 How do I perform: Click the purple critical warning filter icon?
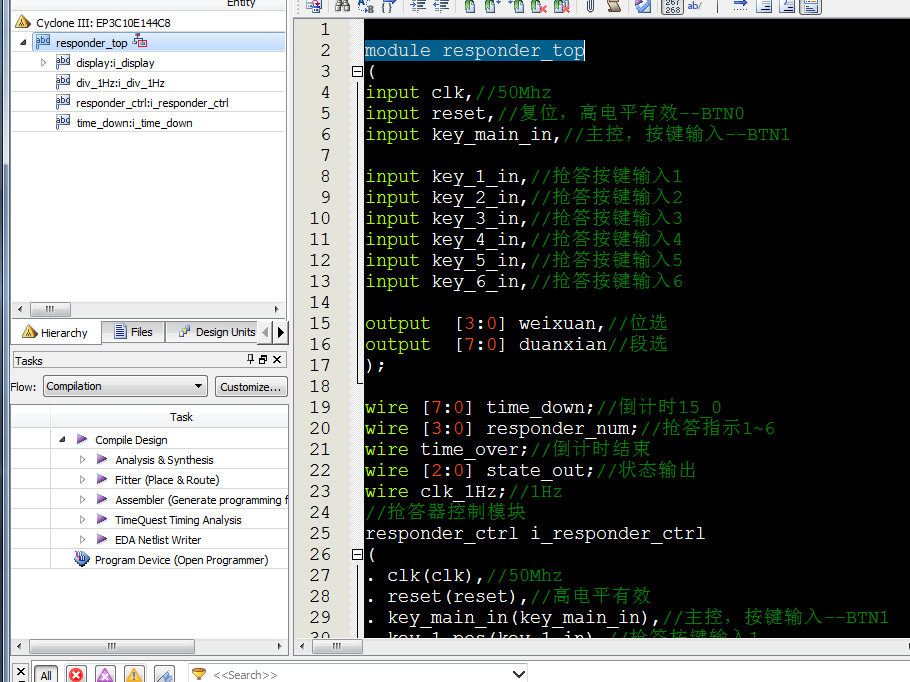[x=105, y=675]
